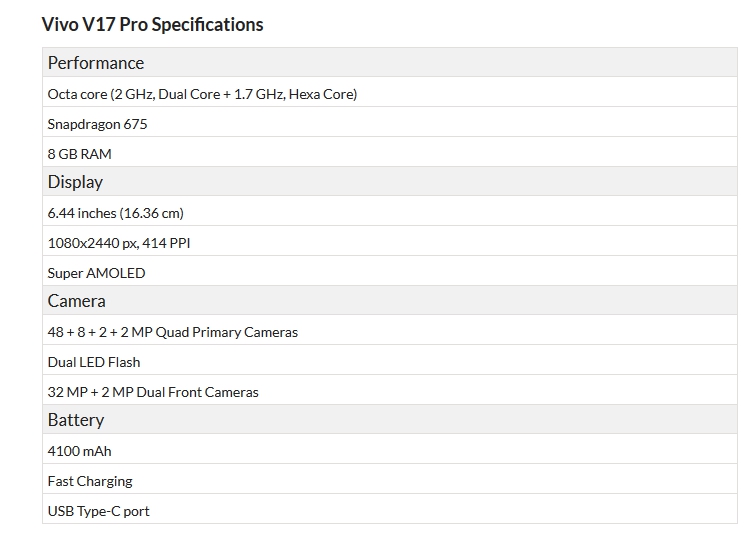Click the '(16.36 cm)' text in display row
Screen dimensions: 755x536
pos(151,213)
